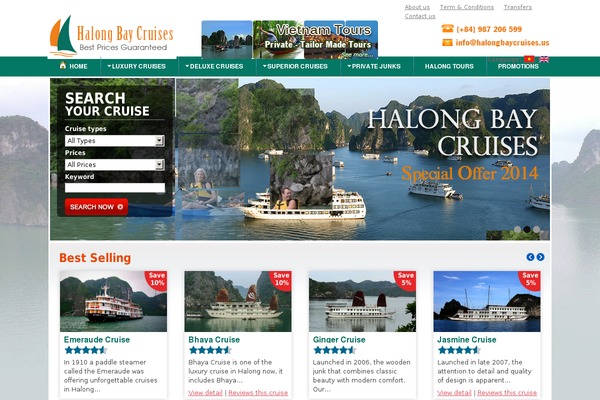Click the Halong Bay Cruises sailboat logo
The width and height of the screenshot is (600, 400).
(x=63, y=36)
